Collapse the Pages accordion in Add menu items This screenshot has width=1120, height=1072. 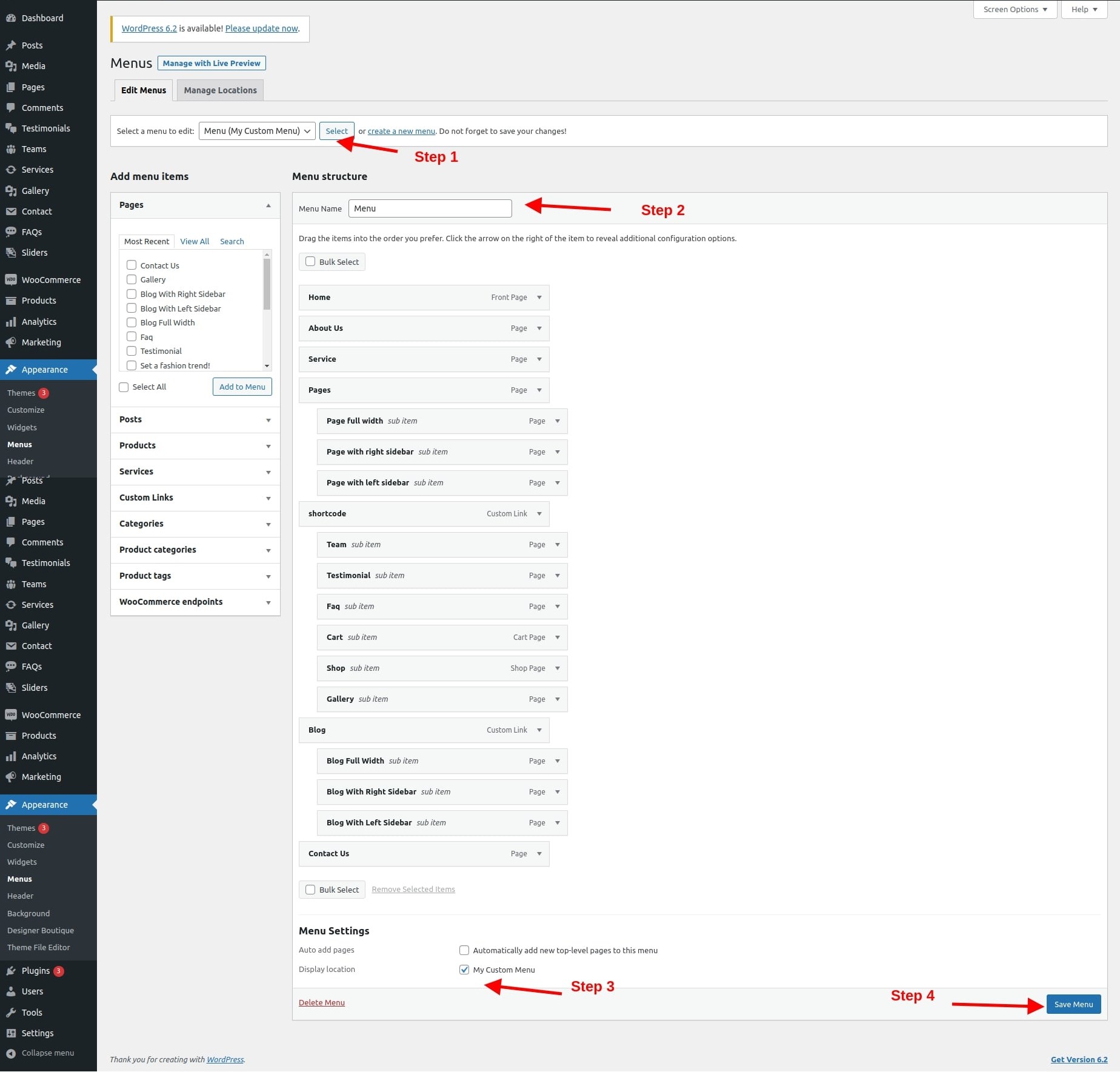[195, 205]
